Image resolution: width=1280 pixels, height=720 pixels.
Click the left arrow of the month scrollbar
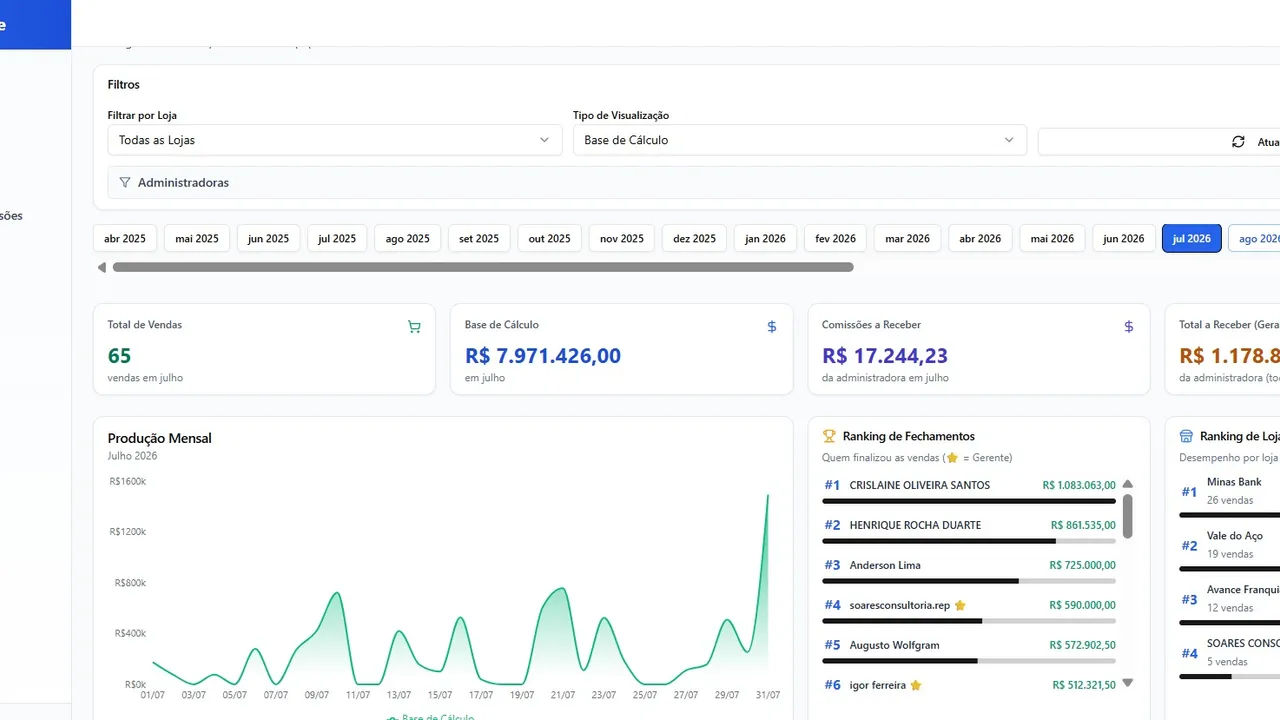102,267
